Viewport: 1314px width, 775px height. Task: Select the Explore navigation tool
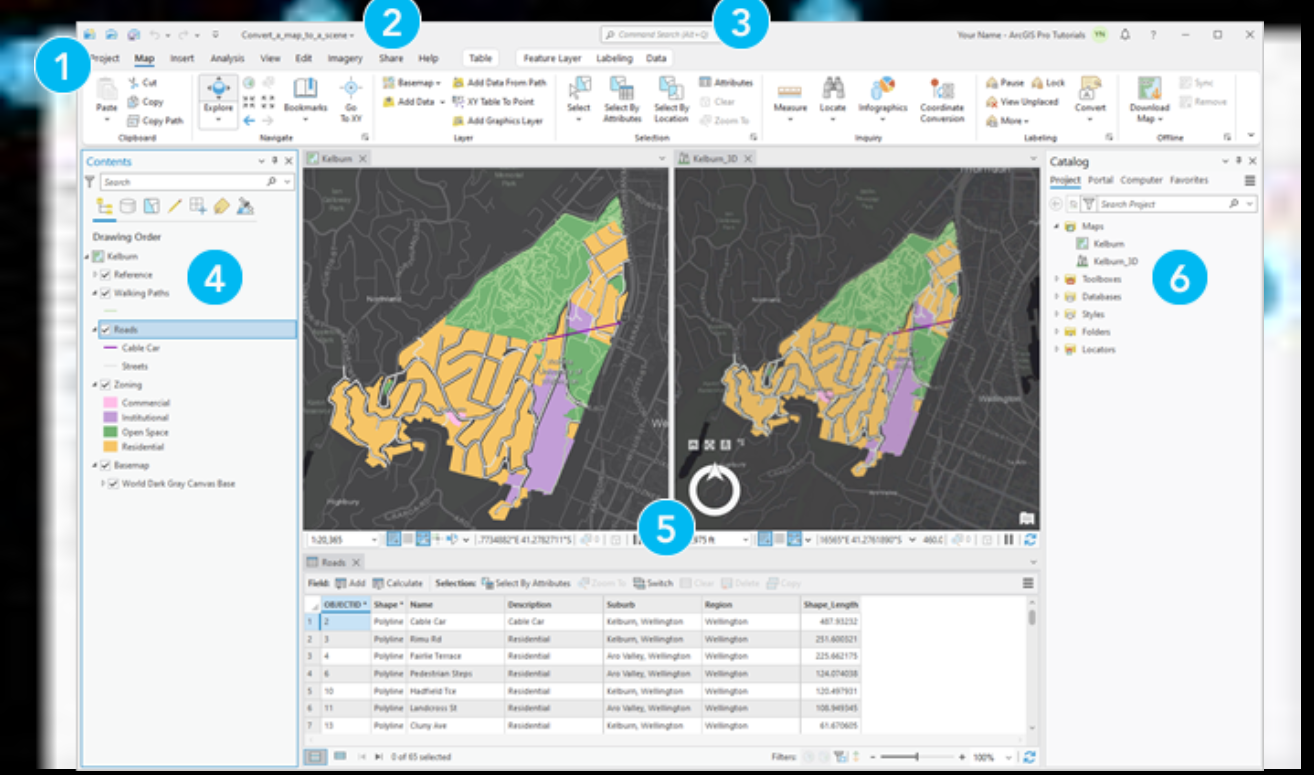click(218, 94)
